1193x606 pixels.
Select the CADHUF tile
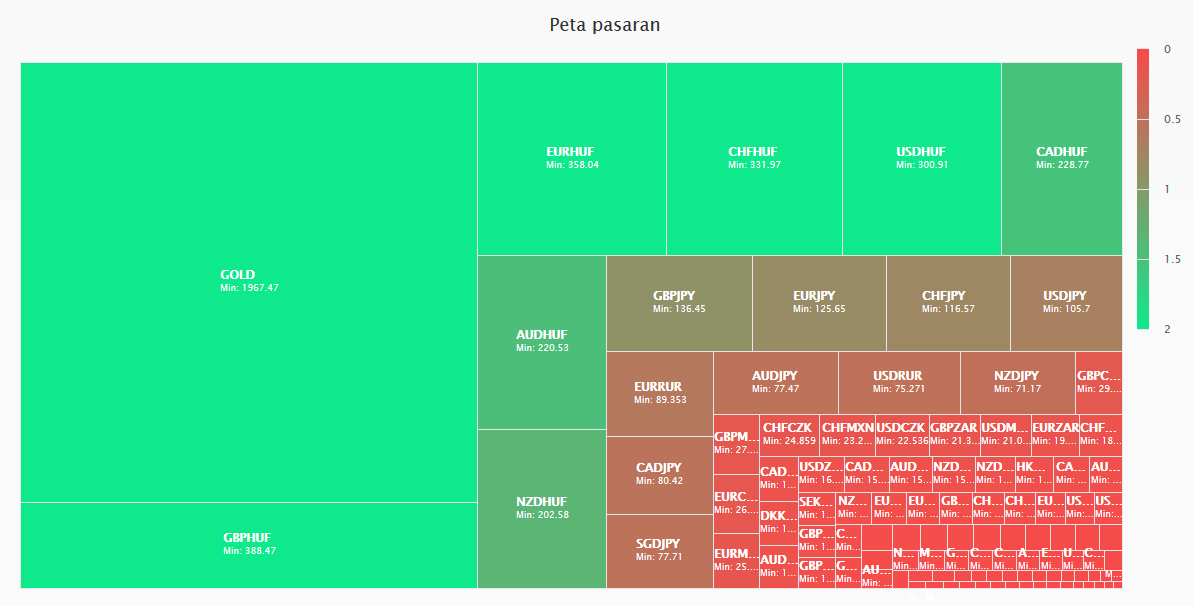pyautogui.click(x=1062, y=159)
